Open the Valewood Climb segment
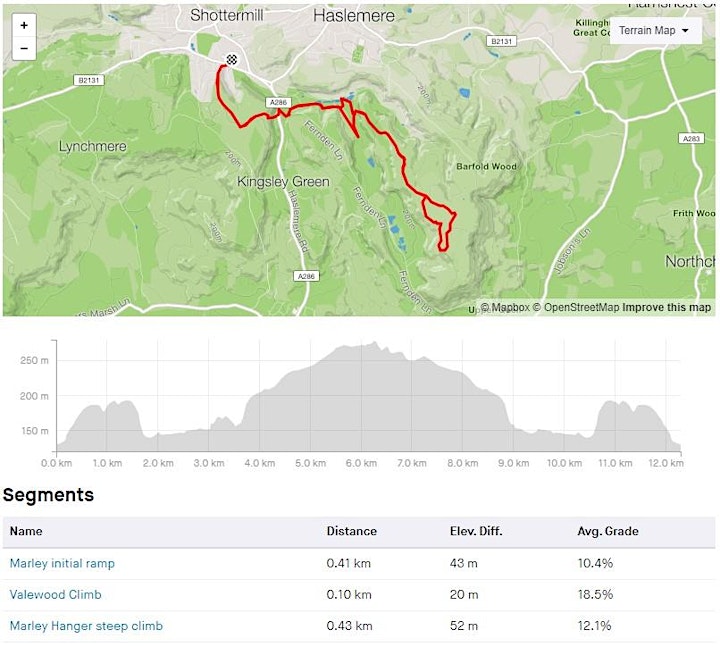Viewport: 720px width, 647px height. tap(55, 595)
